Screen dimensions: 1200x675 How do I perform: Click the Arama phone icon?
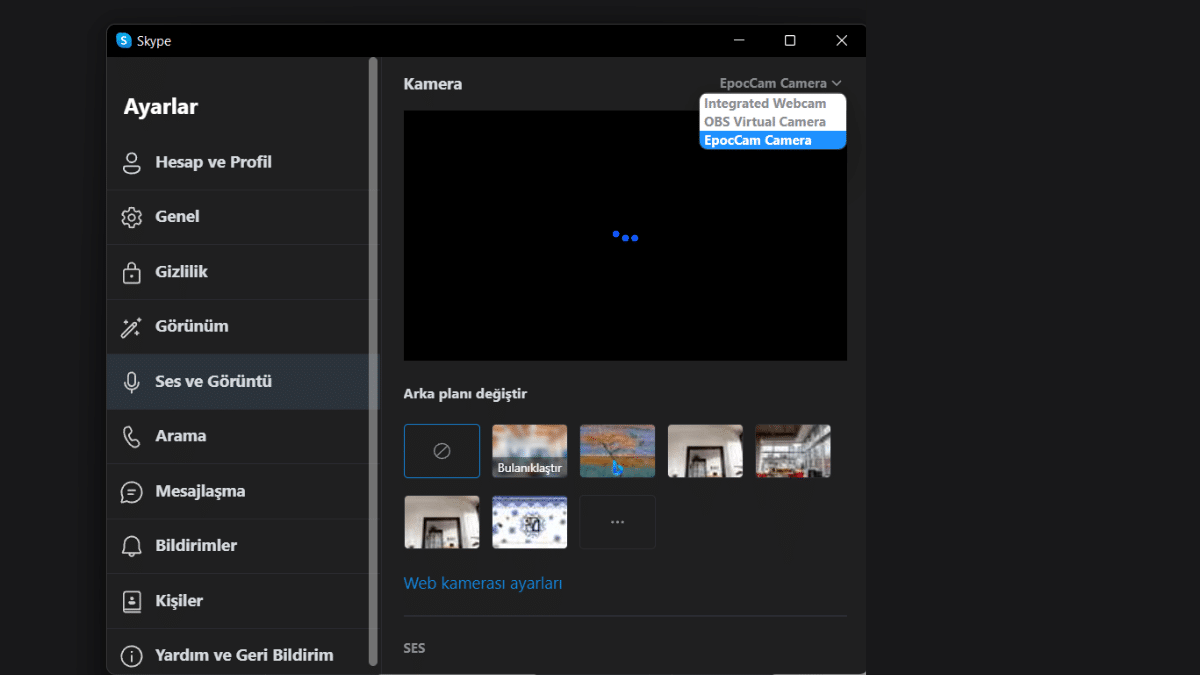click(131, 436)
